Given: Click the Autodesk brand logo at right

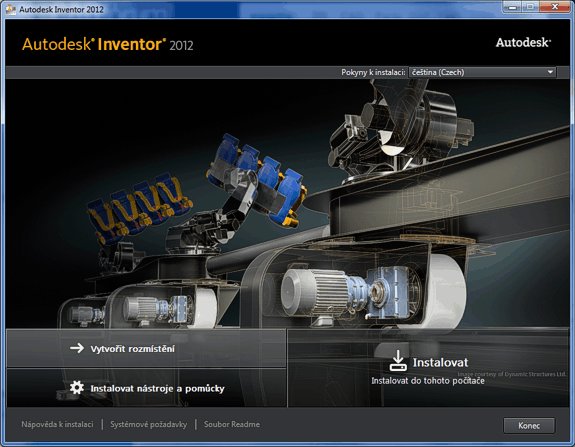Looking at the screenshot, I should 523,43.
